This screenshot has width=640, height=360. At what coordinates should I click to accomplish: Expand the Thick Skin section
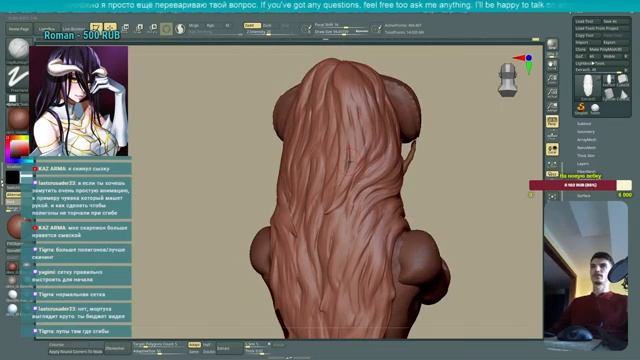(586, 156)
